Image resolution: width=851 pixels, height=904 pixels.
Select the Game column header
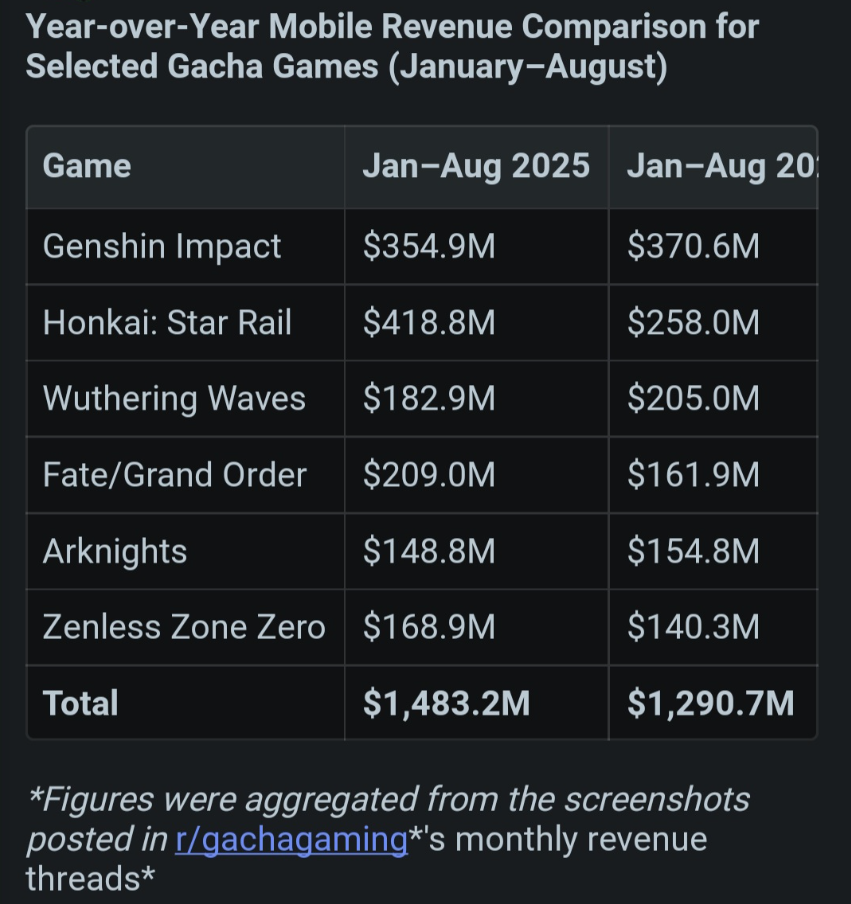[x=87, y=166]
